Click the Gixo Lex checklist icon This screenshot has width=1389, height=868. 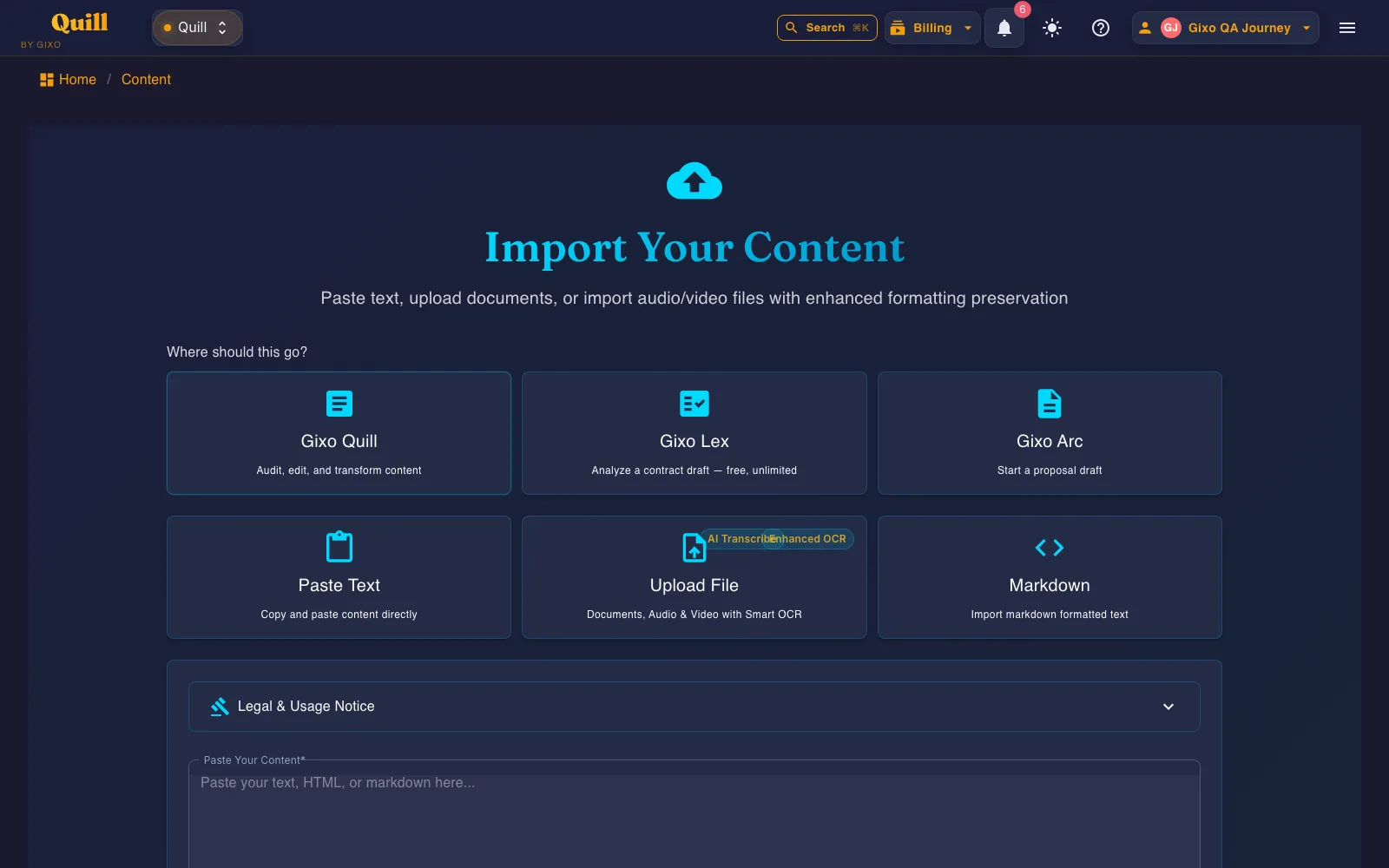[694, 404]
